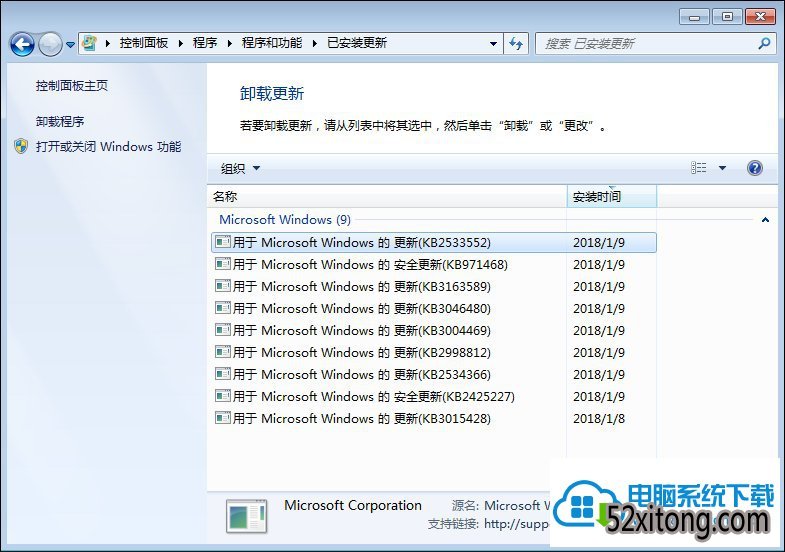Collapse the Microsoft Windows (9) group
This screenshot has width=785, height=552.
765,220
